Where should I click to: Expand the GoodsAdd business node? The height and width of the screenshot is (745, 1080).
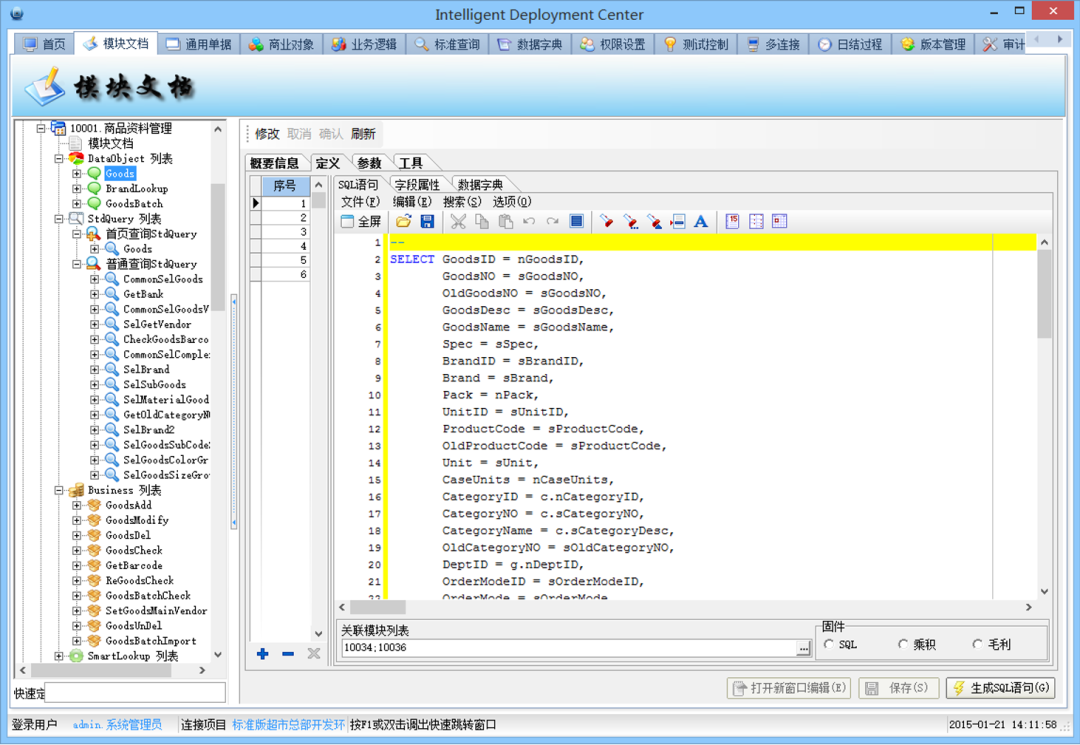coord(76,505)
